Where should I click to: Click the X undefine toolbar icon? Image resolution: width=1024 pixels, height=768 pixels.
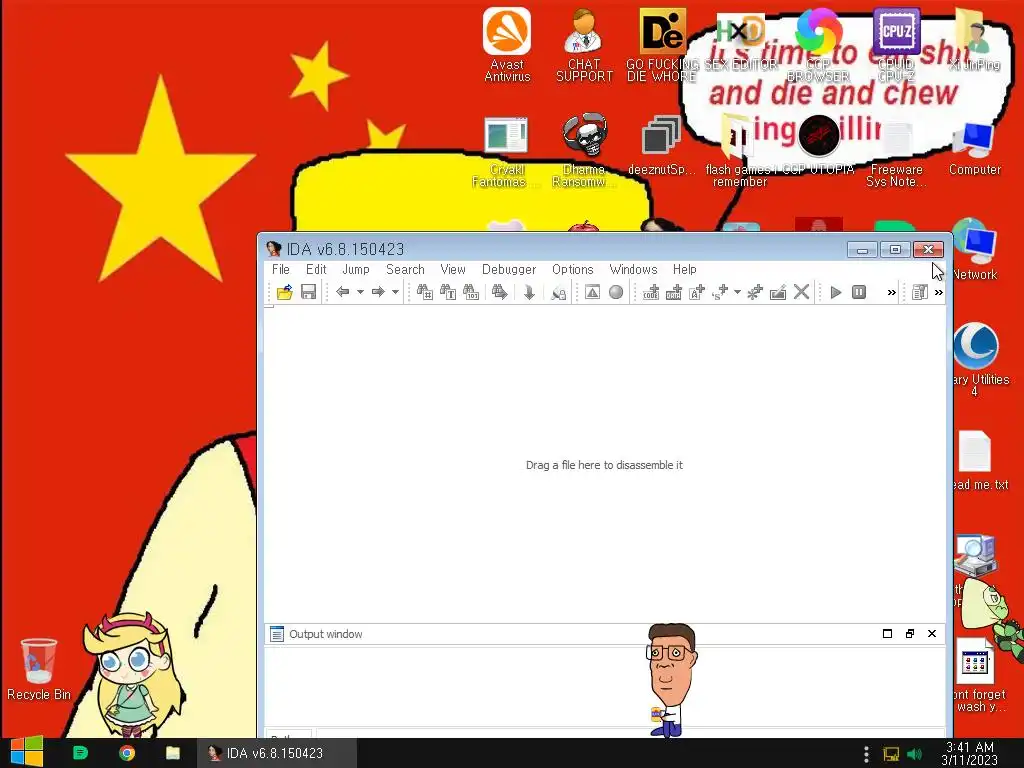[801, 292]
